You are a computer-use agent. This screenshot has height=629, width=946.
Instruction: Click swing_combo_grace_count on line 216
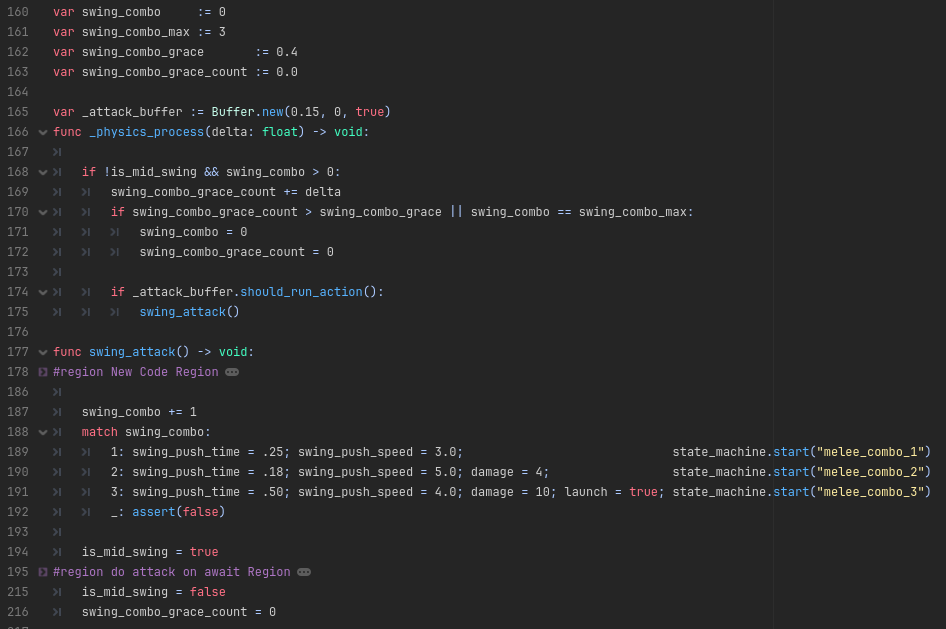coord(164,612)
